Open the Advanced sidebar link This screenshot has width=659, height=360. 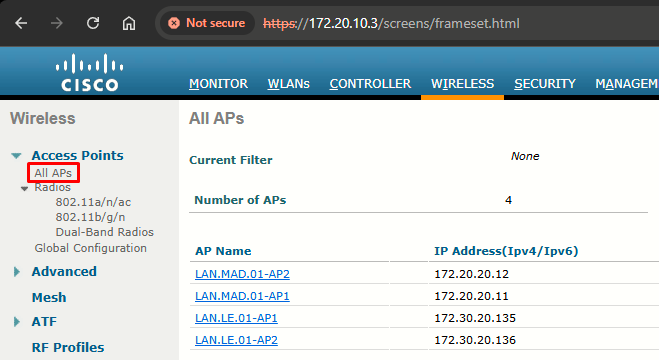coord(64,272)
